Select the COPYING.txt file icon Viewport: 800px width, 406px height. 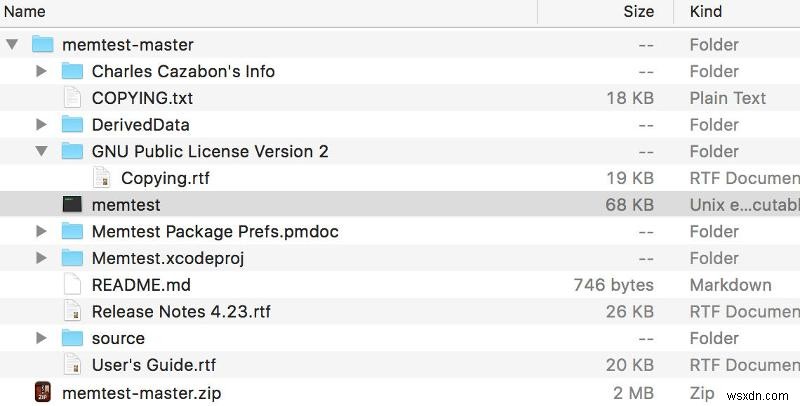pyautogui.click(x=72, y=98)
